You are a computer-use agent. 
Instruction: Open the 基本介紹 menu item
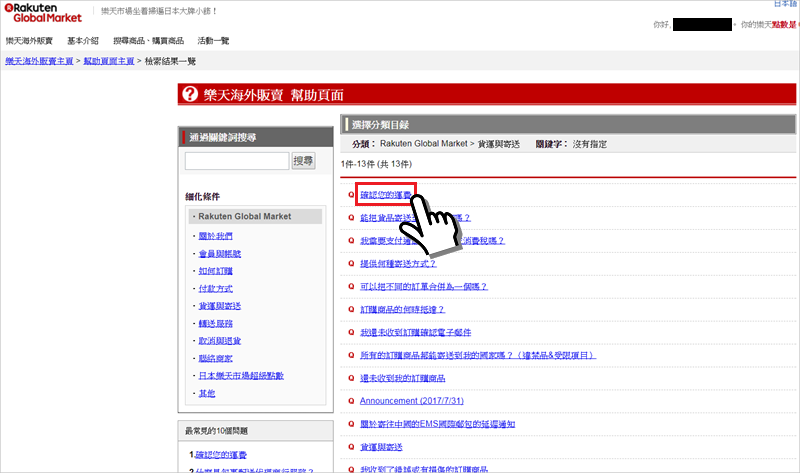pos(83,41)
